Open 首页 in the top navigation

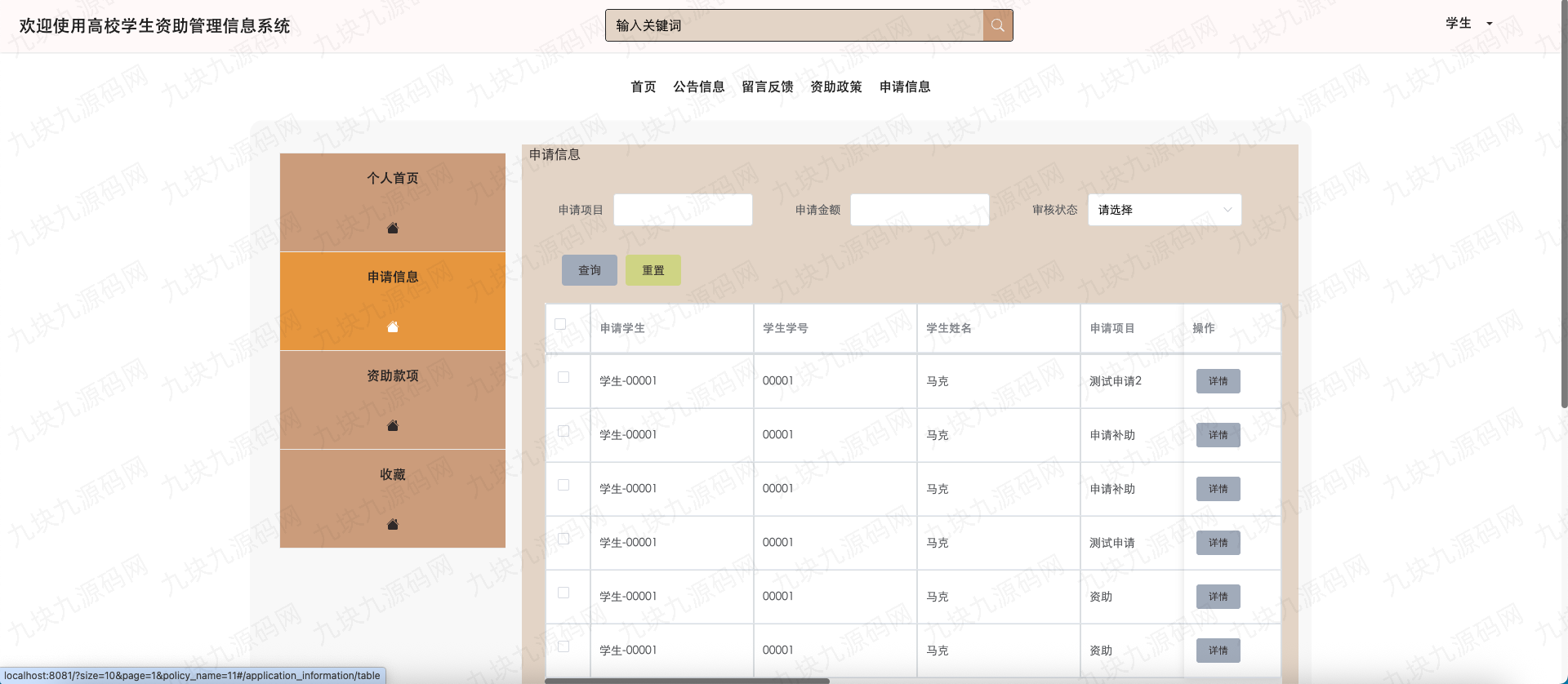[644, 87]
